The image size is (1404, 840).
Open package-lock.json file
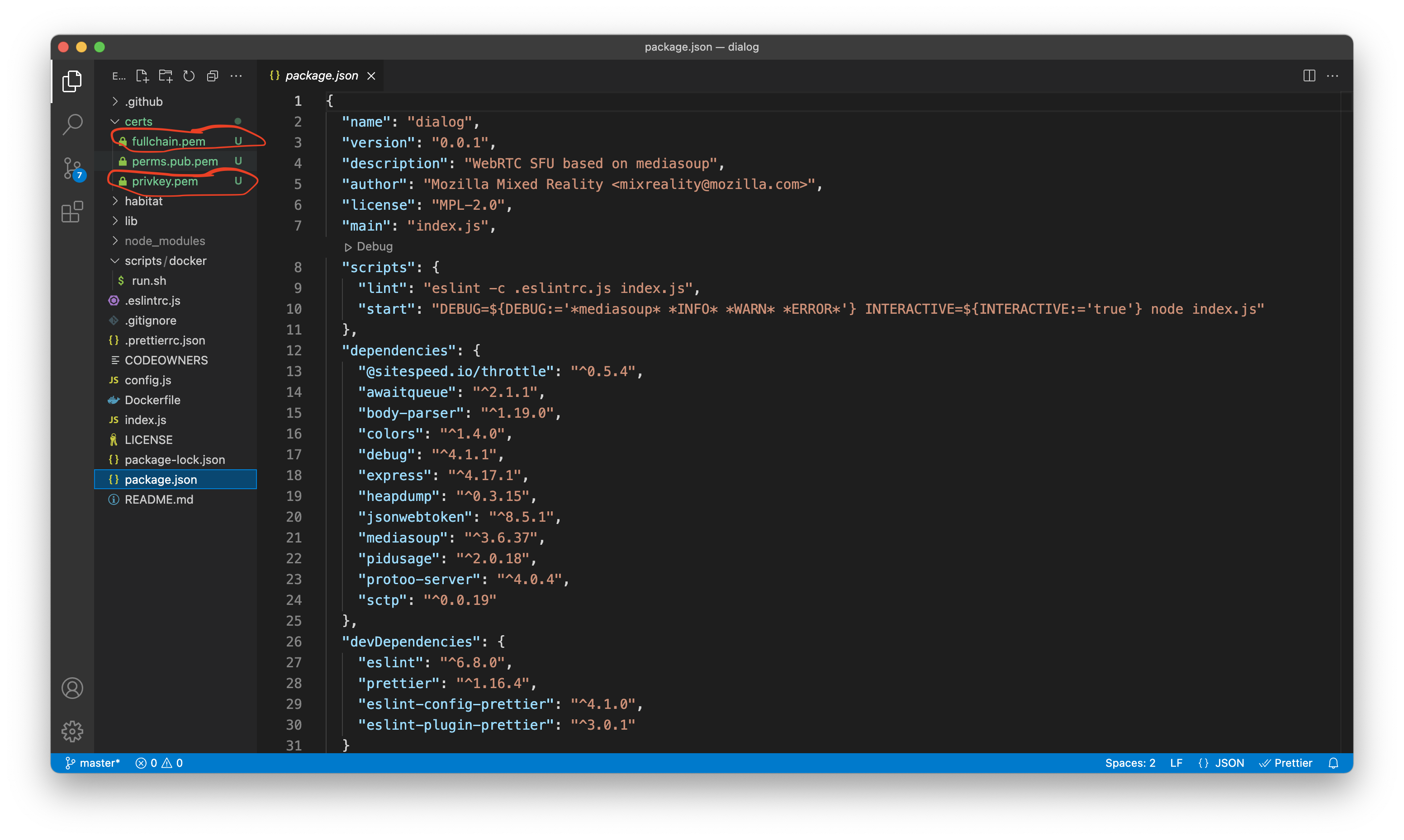175,460
